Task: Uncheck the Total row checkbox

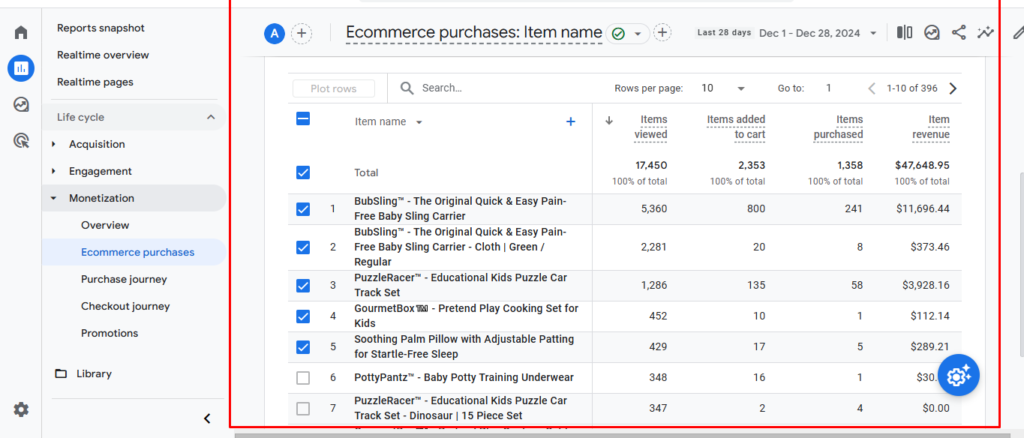Action: [x=303, y=172]
